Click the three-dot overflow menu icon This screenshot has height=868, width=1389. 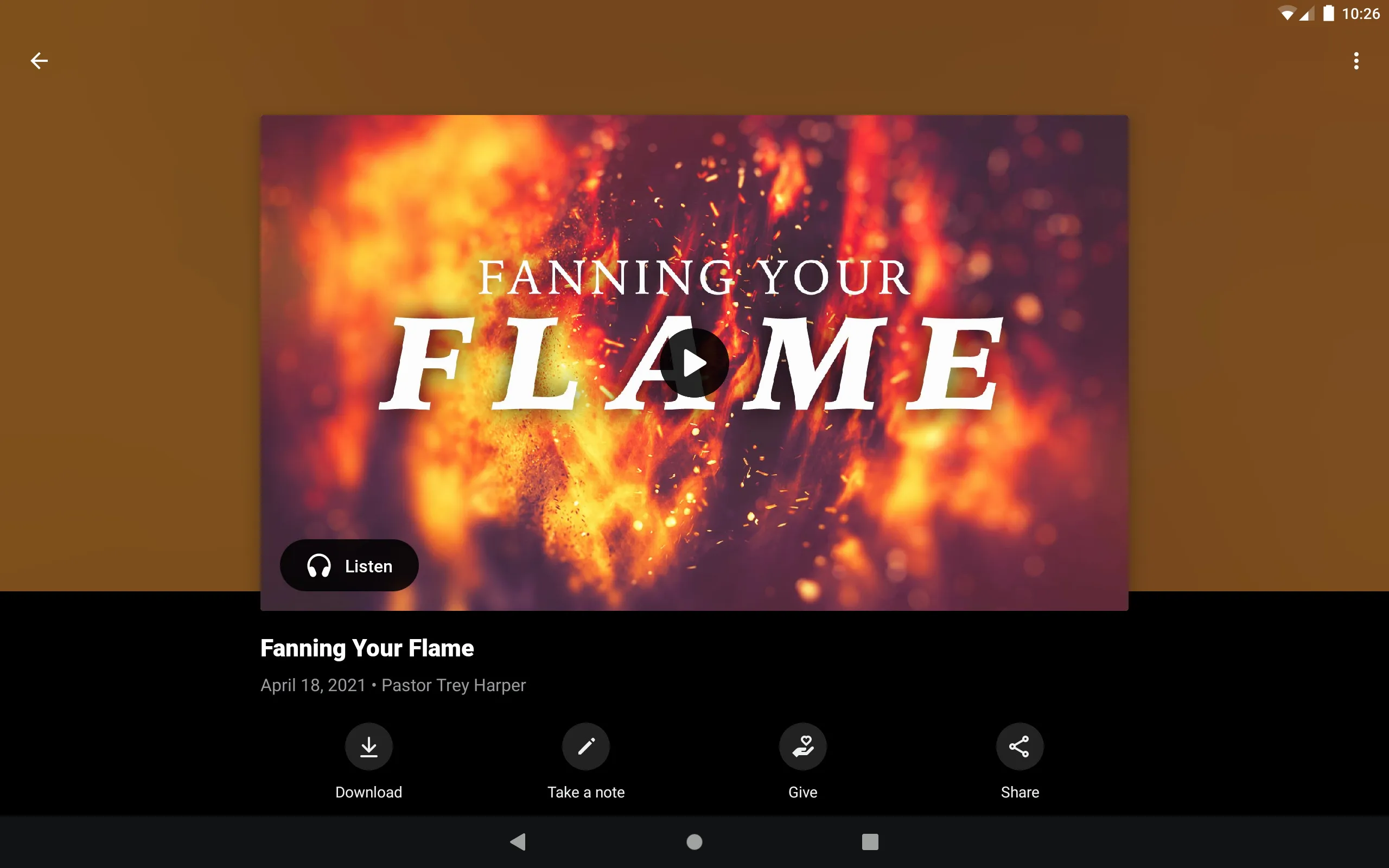(x=1356, y=61)
